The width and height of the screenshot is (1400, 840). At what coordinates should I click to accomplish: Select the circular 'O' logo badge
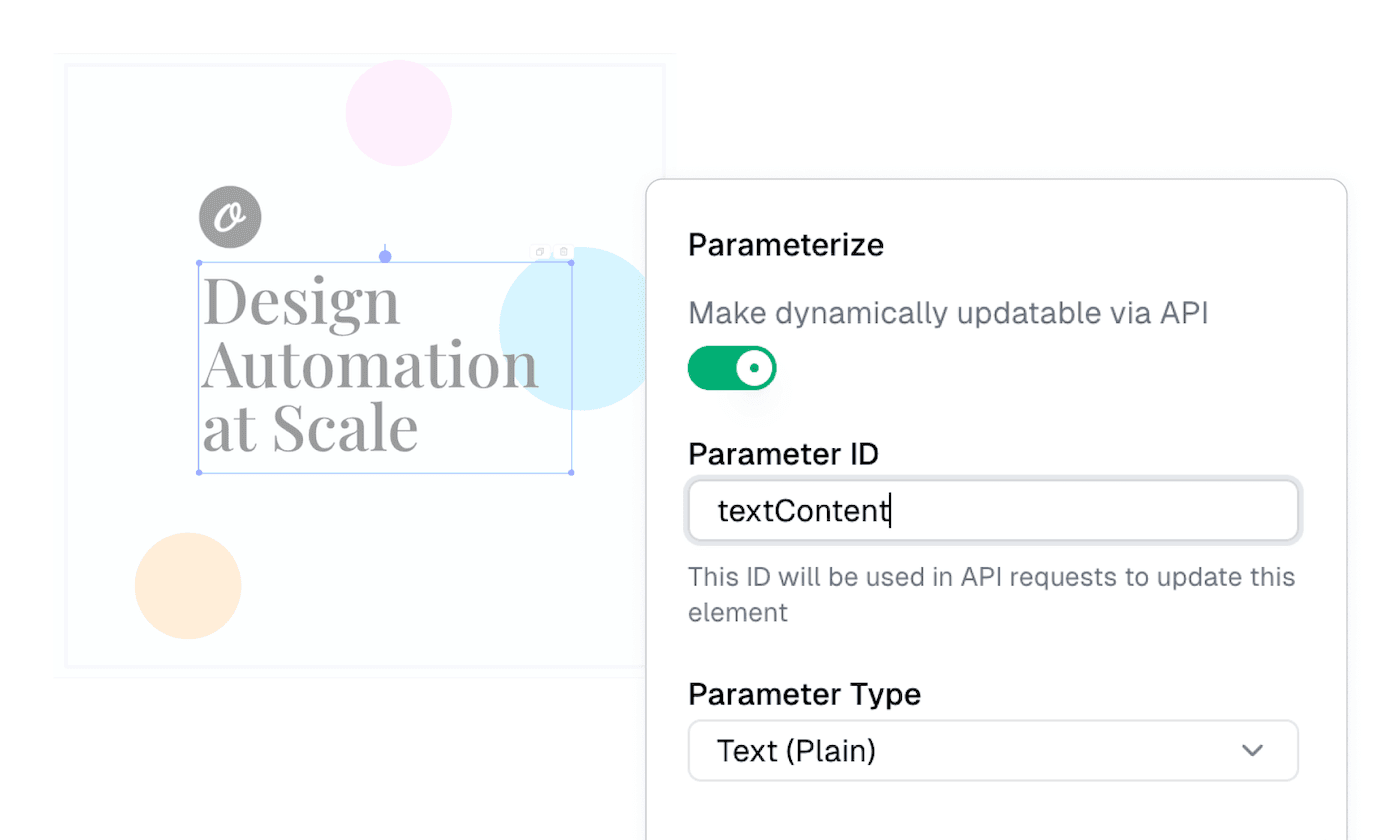click(x=230, y=216)
